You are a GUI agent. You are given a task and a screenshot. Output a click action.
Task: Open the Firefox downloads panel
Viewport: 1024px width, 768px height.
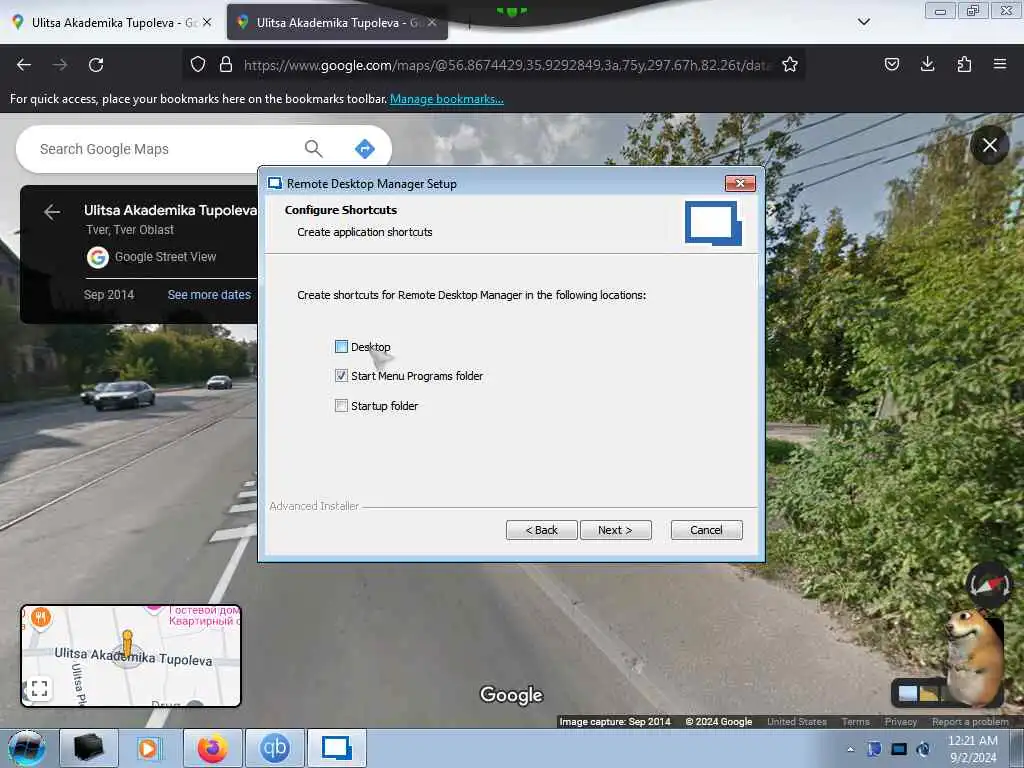point(927,64)
